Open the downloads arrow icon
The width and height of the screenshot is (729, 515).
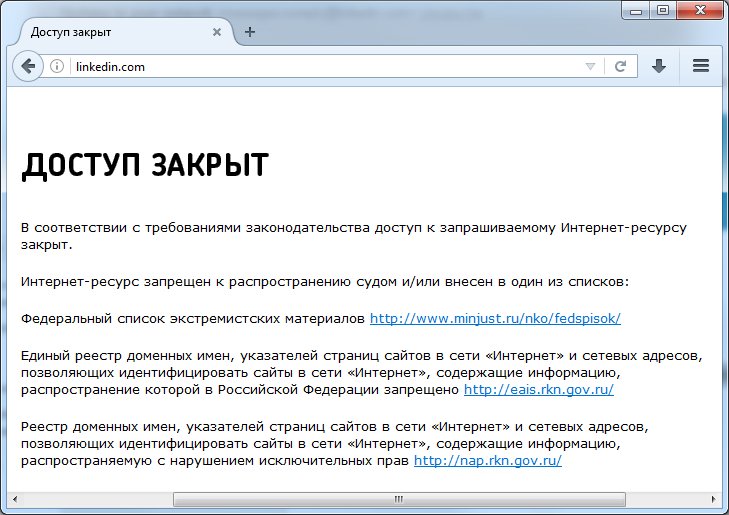(659, 66)
